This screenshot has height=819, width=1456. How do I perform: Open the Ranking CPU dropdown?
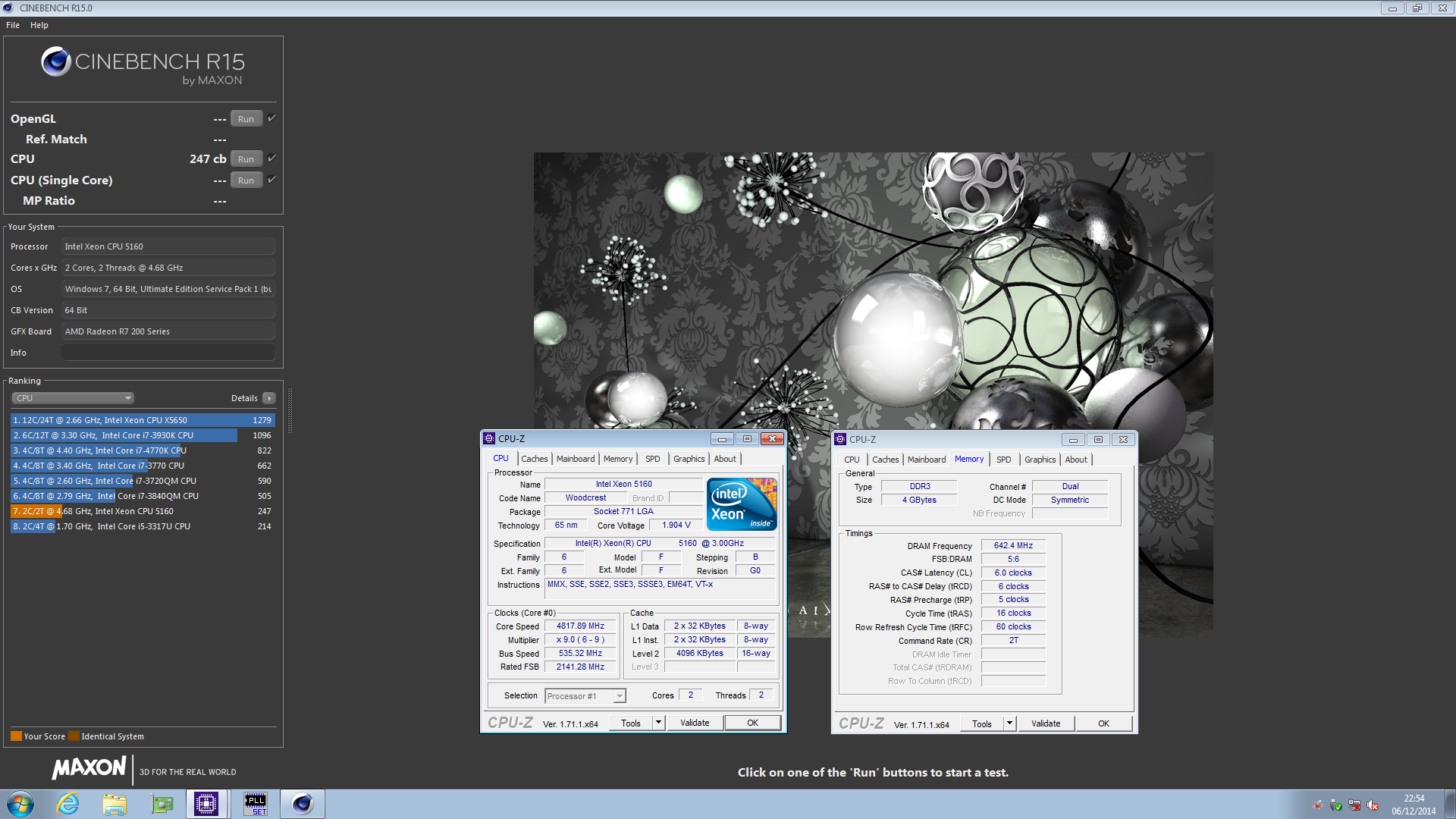pyautogui.click(x=73, y=398)
